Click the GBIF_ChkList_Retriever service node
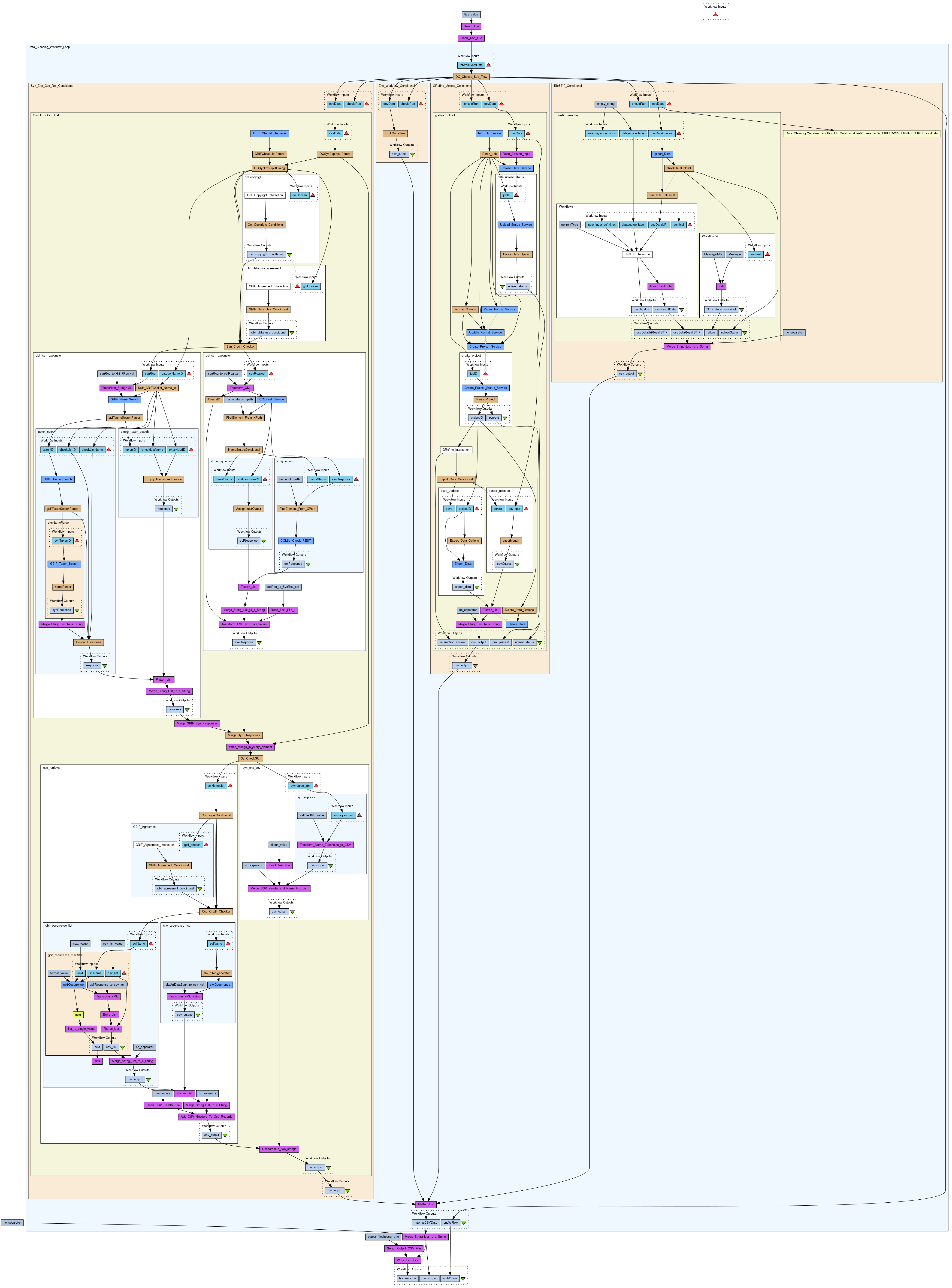 (x=270, y=133)
